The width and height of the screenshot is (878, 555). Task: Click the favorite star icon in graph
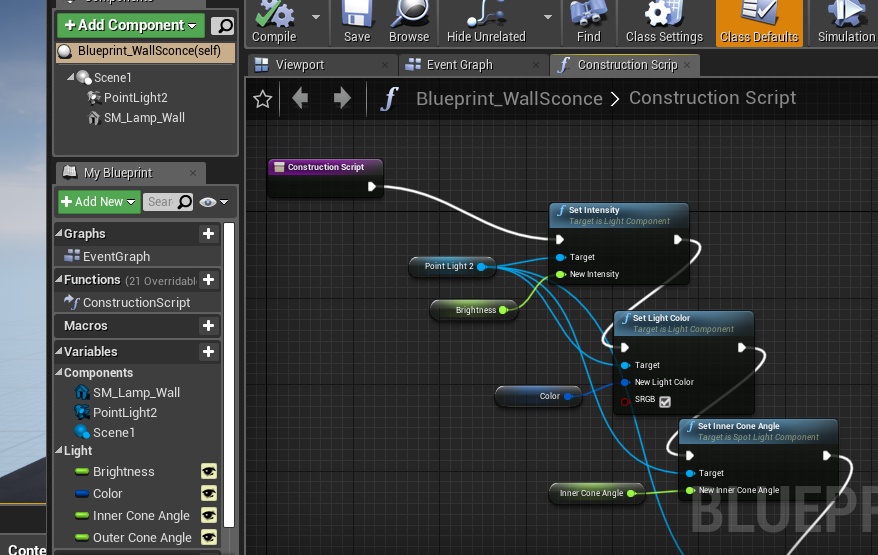click(263, 99)
